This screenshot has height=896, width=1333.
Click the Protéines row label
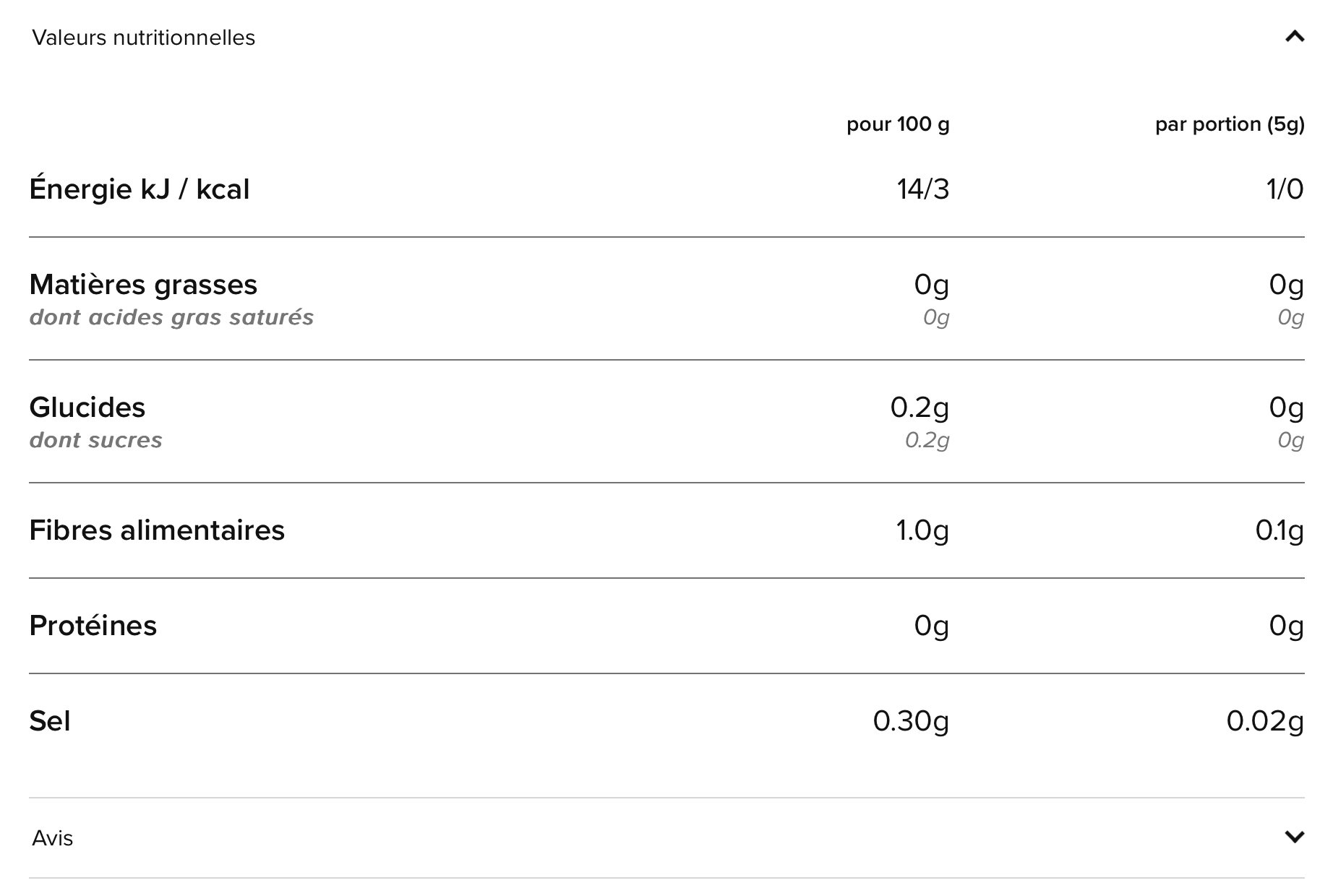pos(93,626)
